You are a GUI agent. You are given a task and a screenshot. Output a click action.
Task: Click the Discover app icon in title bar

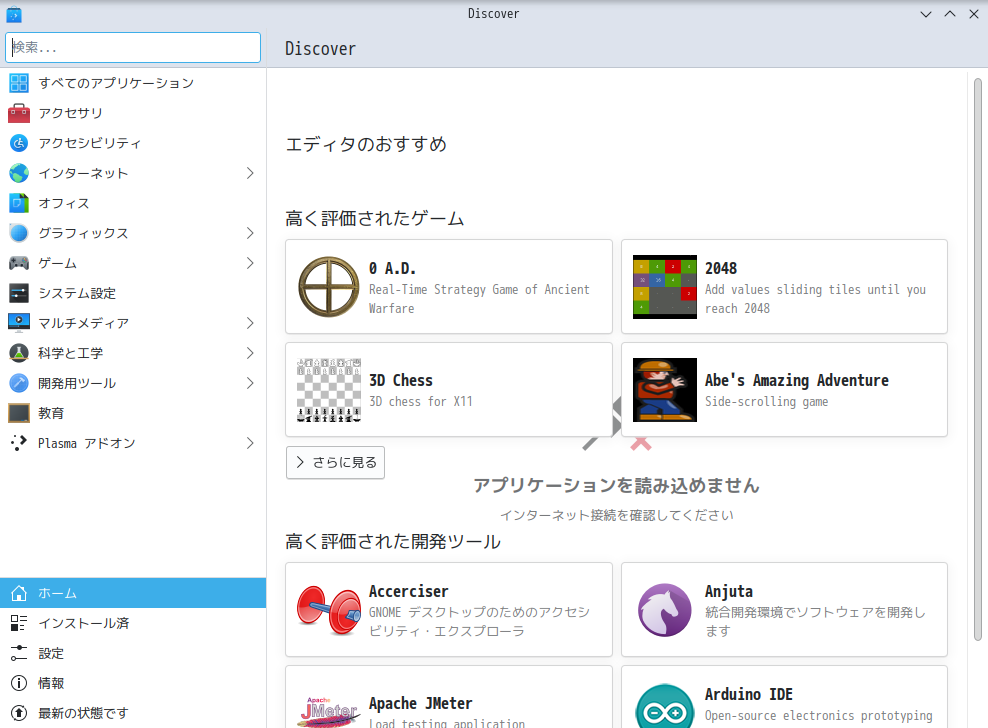(x=14, y=14)
